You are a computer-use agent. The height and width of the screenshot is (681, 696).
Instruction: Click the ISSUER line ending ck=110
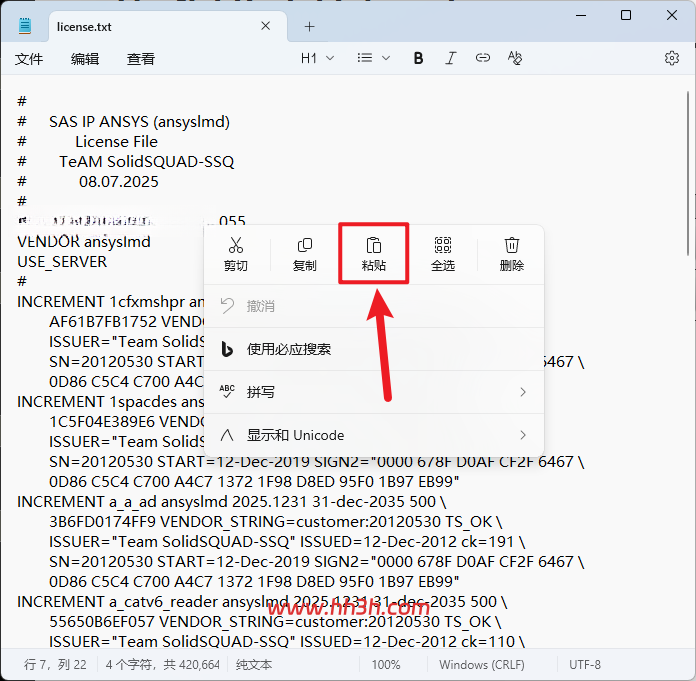click(287, 642)
